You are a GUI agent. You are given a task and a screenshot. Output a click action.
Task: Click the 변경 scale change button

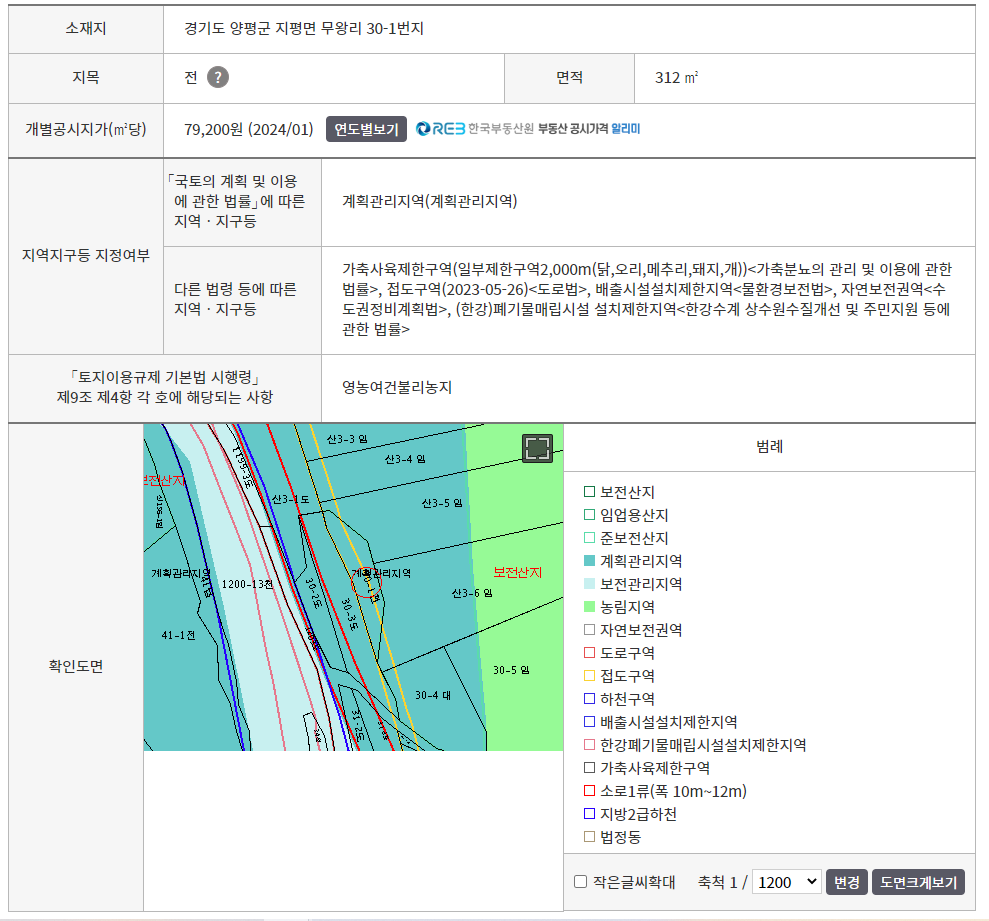[846, 882]
